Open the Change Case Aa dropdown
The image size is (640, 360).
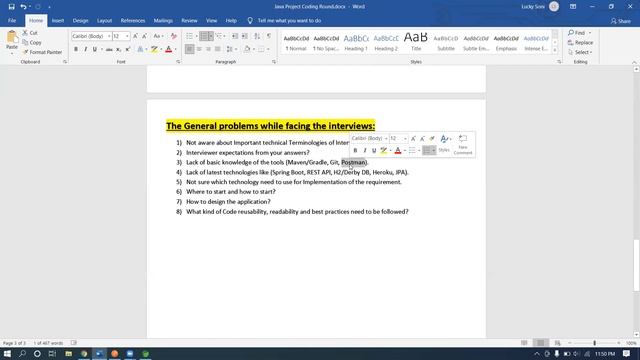[158, 36]
